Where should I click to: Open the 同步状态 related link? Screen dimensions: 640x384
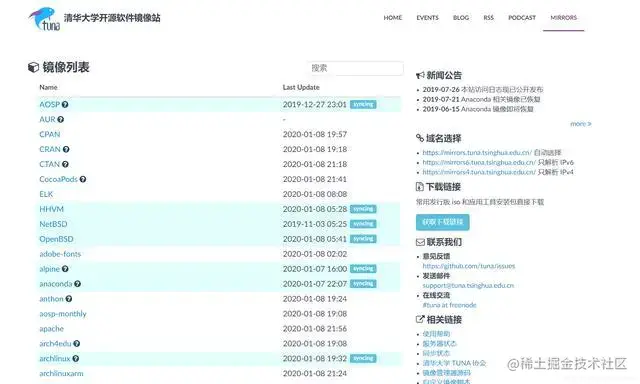point(436,353)
